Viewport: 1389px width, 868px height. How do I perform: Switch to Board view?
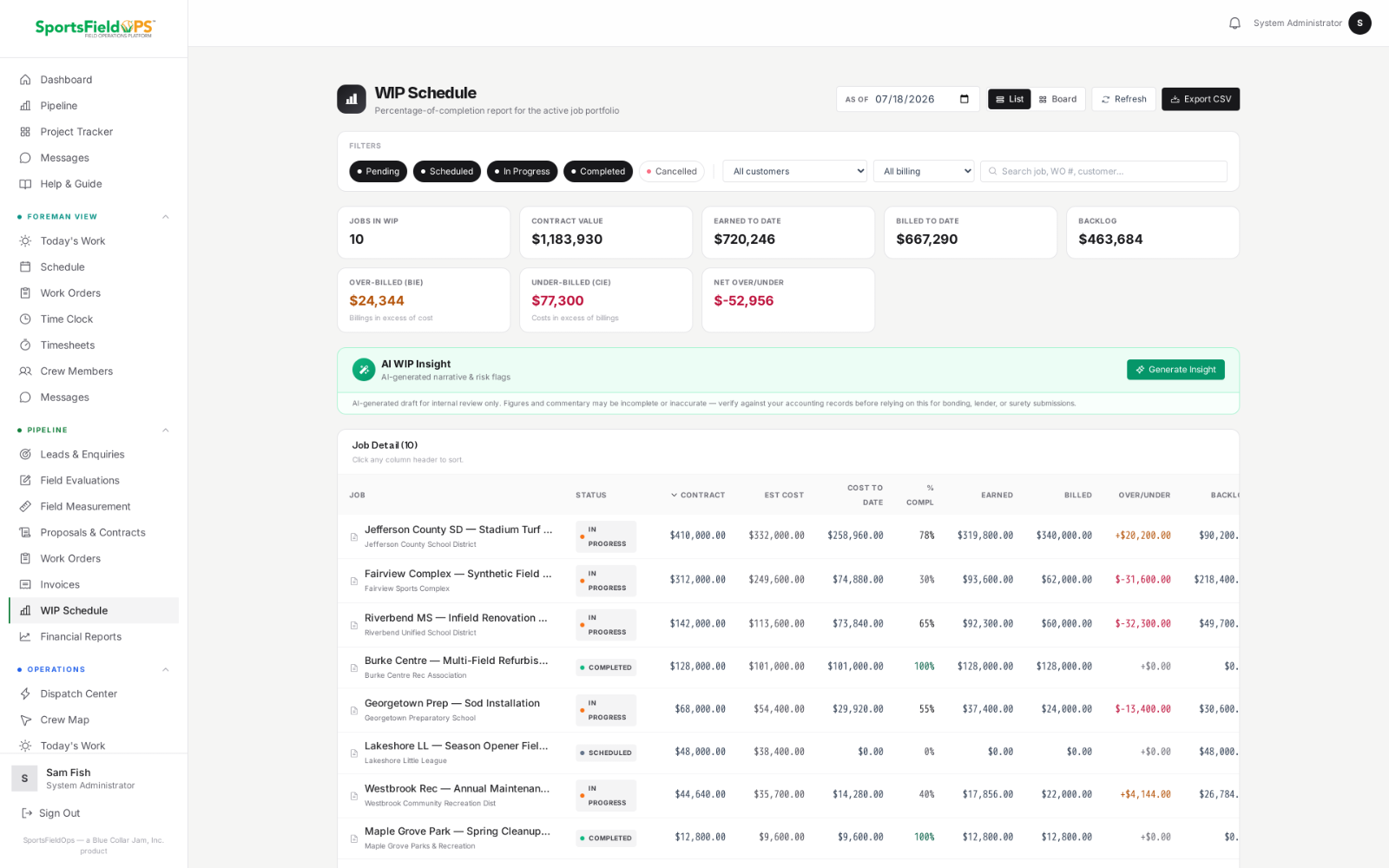[x=1058, y=99]
